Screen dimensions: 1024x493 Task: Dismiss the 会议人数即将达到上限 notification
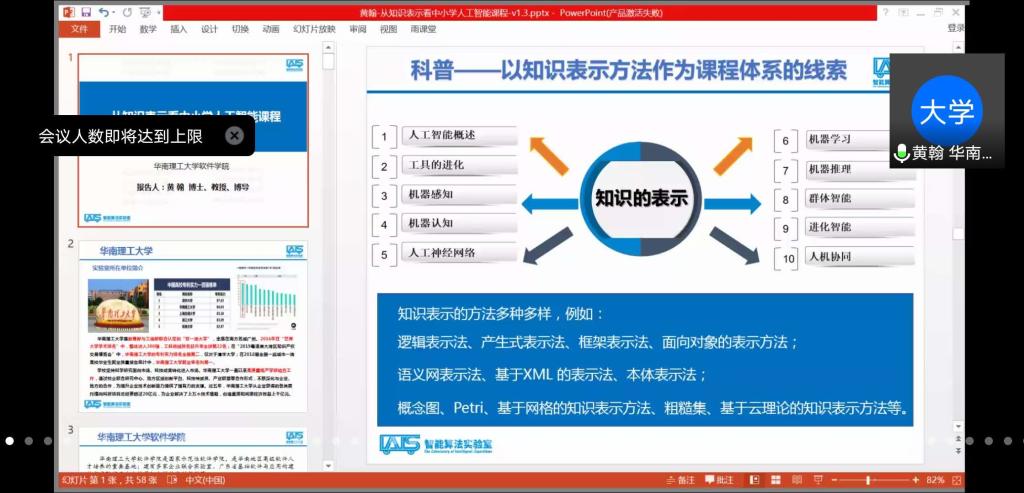(234, 135)
